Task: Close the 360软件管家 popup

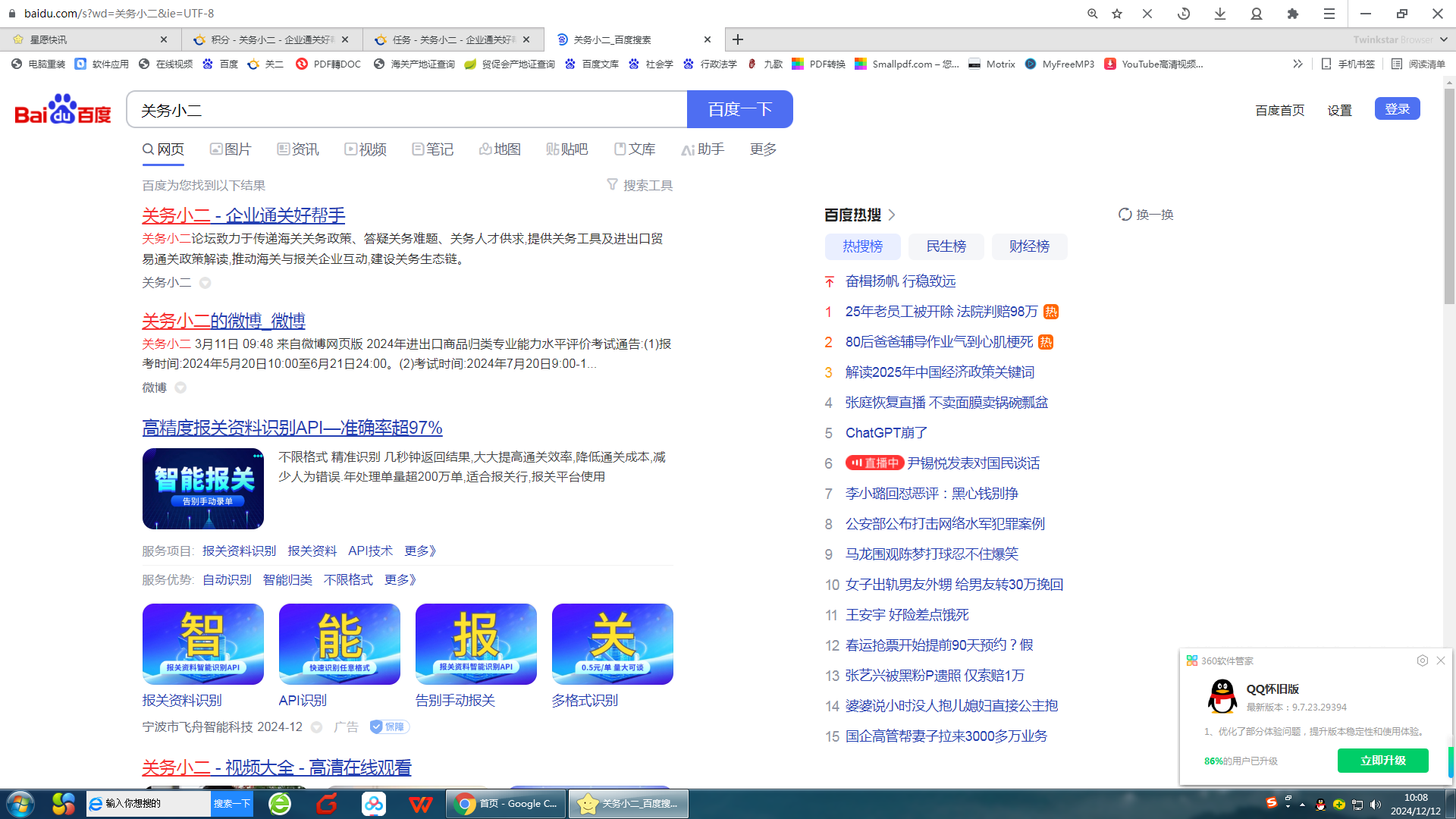Action: (1441, 661)
